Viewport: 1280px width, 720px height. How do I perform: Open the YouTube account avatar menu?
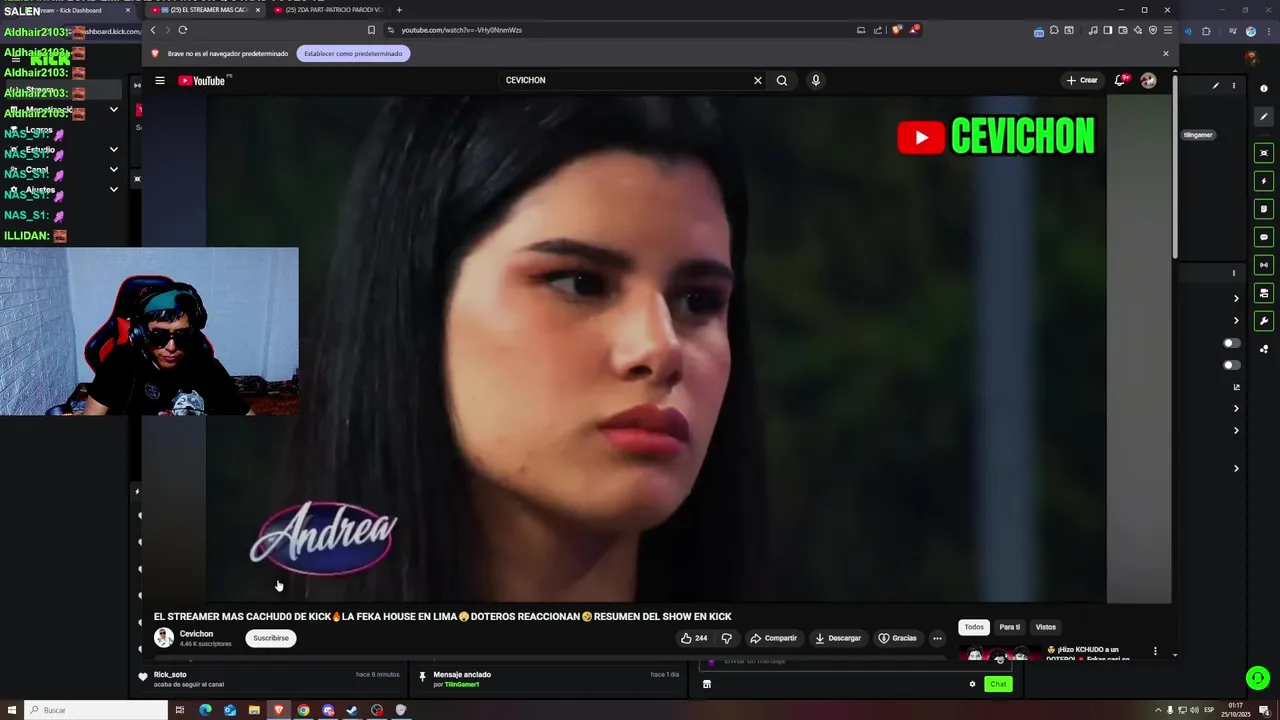1148,80
